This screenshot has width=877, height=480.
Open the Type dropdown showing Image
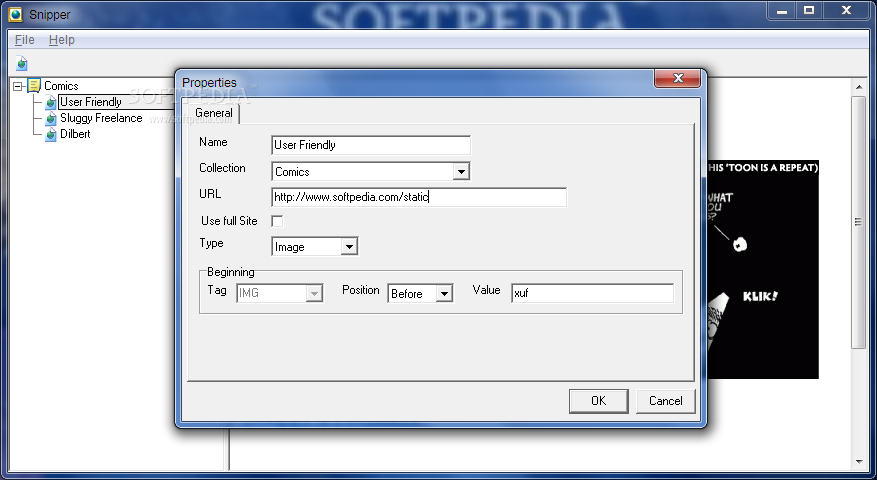pos(349,247)
